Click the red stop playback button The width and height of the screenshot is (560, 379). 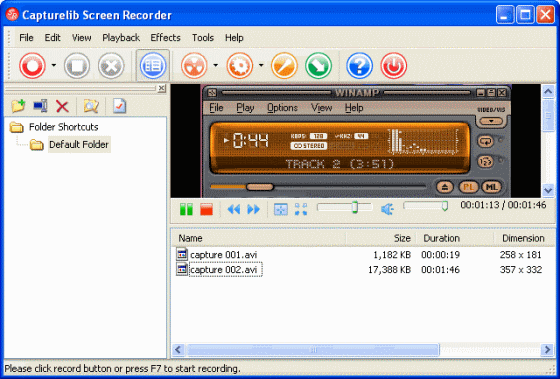click(206, 209)
